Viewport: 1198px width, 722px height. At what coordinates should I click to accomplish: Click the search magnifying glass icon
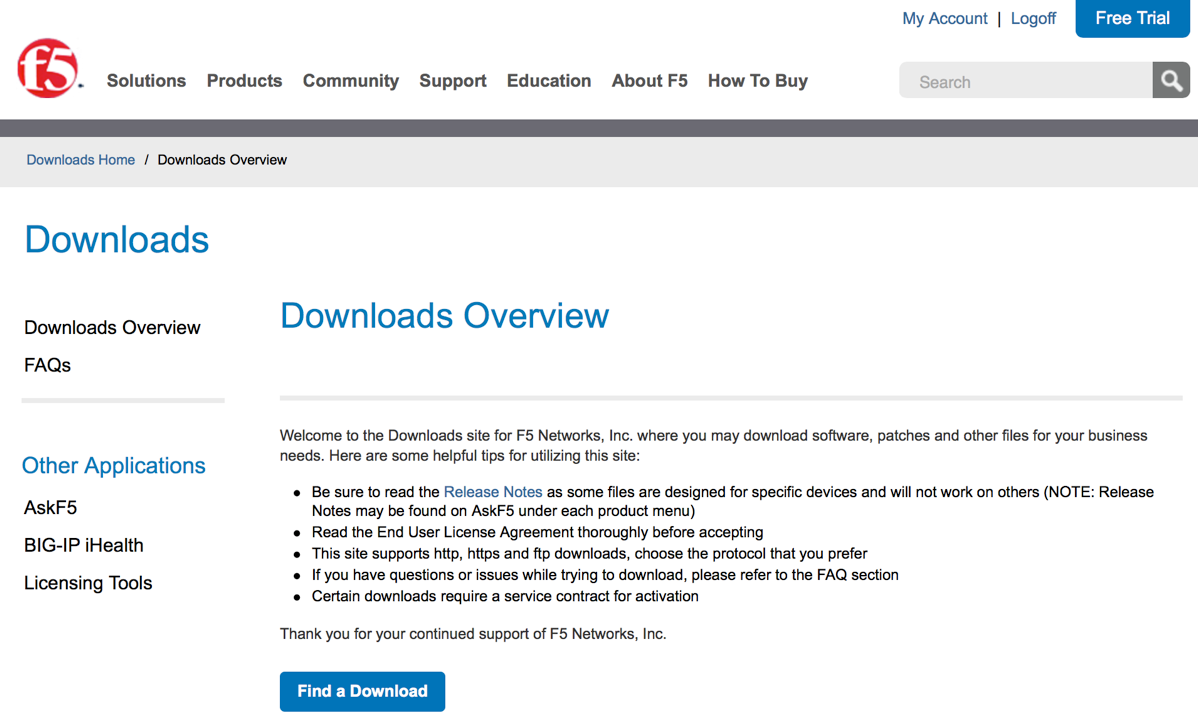[1171, 80]
